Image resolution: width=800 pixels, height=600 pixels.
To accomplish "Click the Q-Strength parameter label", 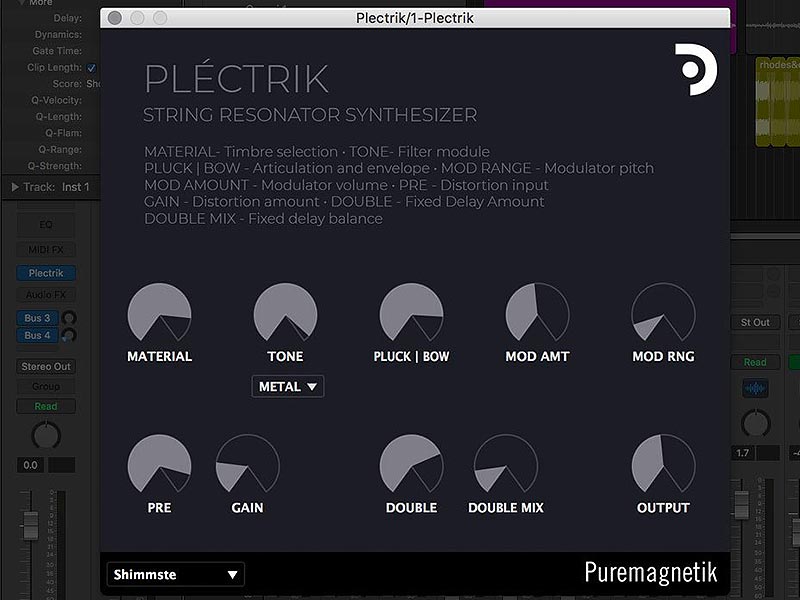I will pyautogui.click(x=55, y=166).
